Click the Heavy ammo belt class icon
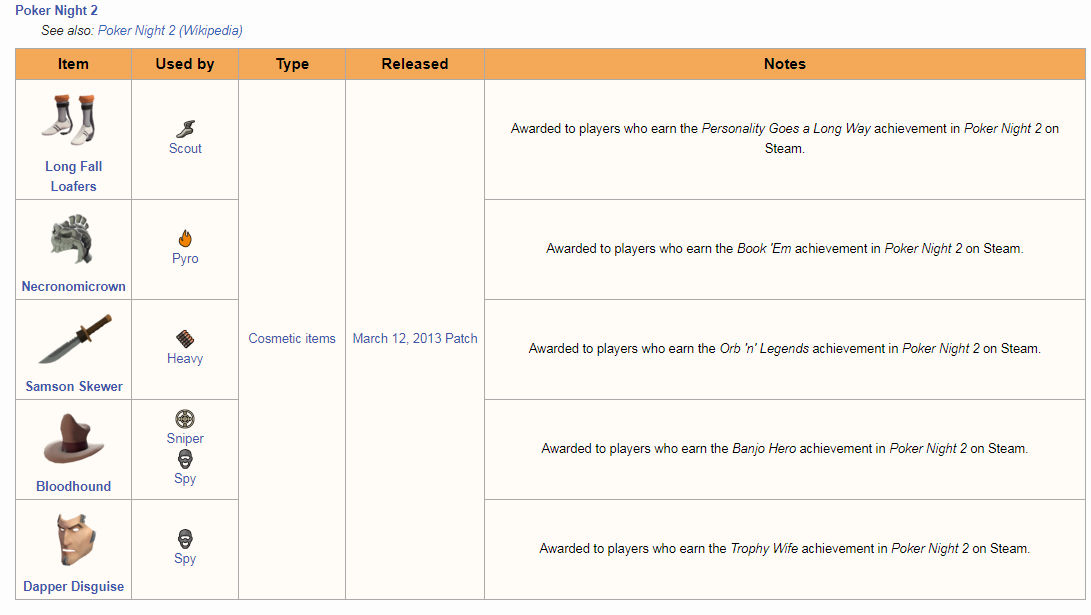 click(185, 338)
